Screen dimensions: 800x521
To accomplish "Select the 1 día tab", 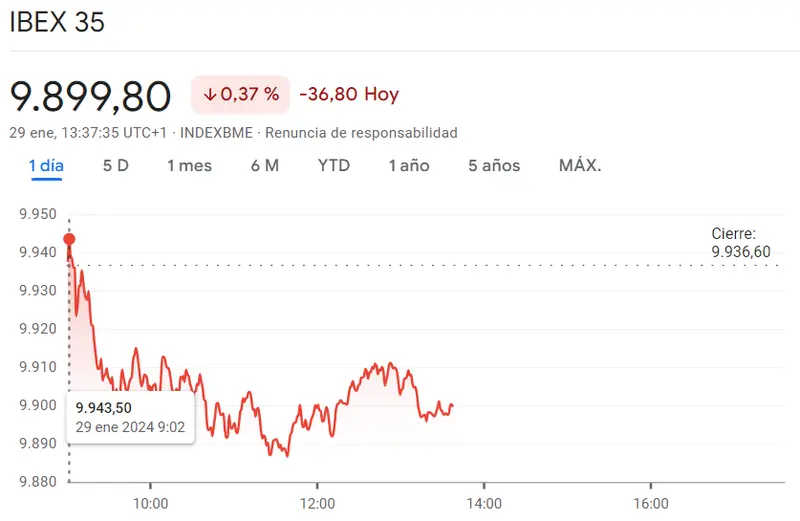I will tap(46, 165).
